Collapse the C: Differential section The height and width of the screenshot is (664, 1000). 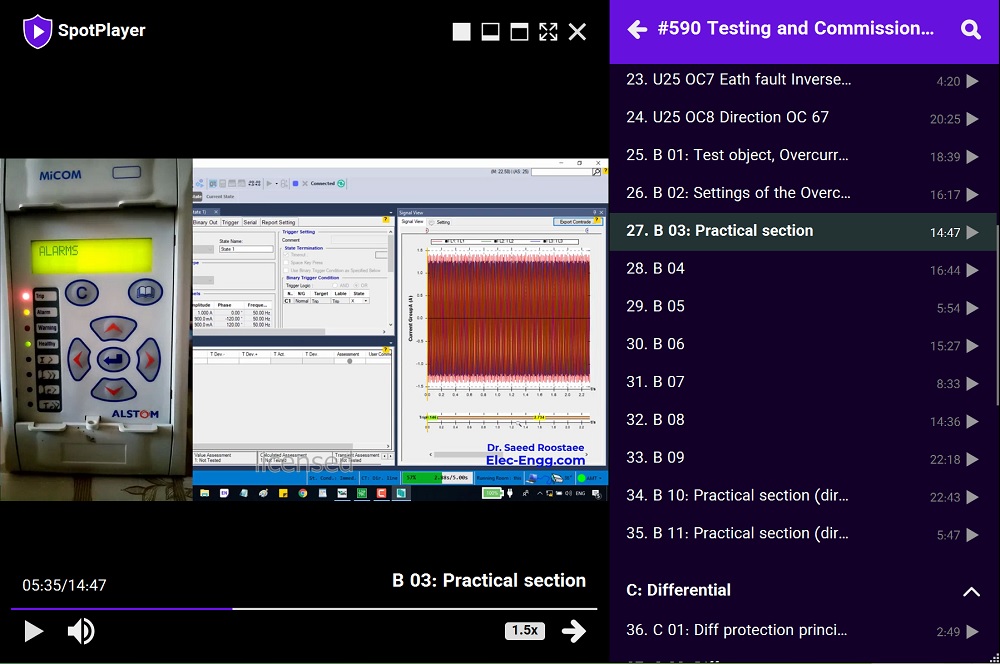[970, 591]
